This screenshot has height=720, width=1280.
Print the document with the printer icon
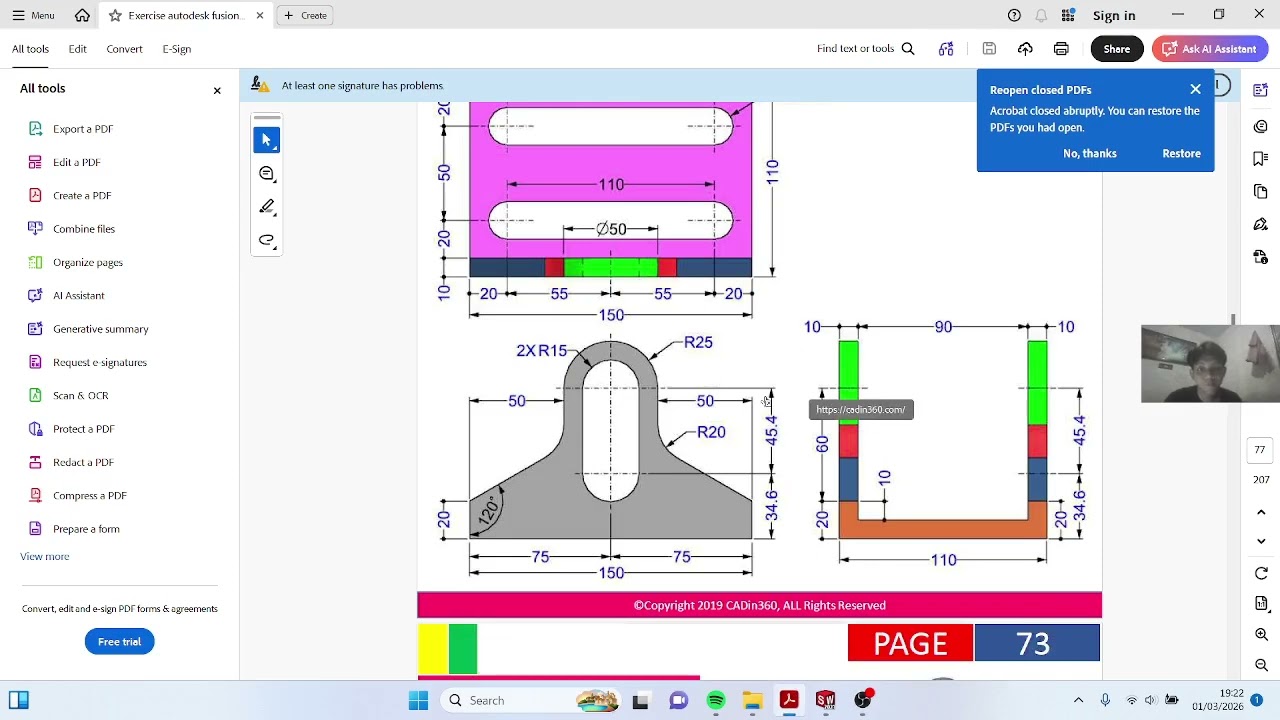pyautogui.click(x=1061, y=48)
